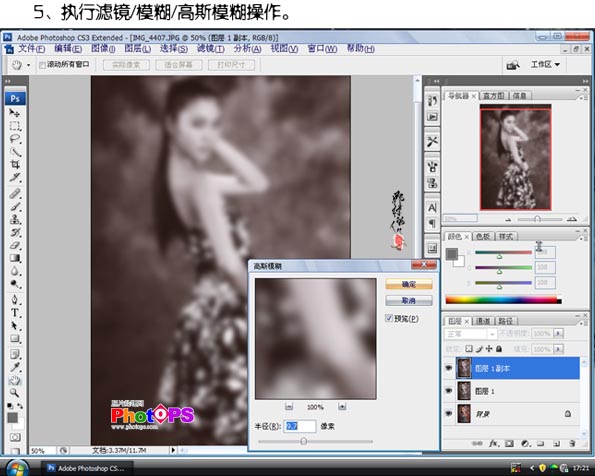Viewport: 595px width, 476px height.
Task: Select the Eyedropper tool
Action: tap(15, 367)
